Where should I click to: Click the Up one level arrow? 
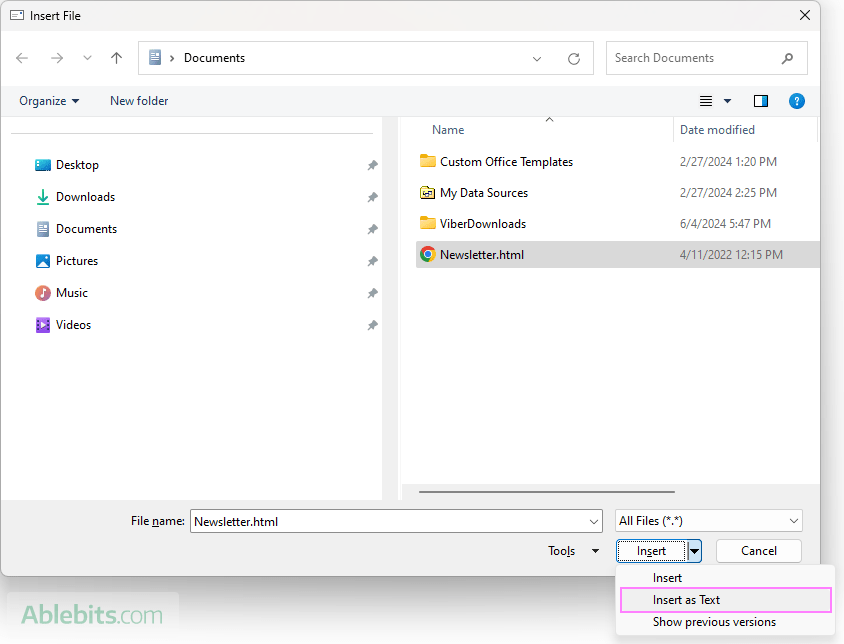pyautogui.click(x=116, y=58)
